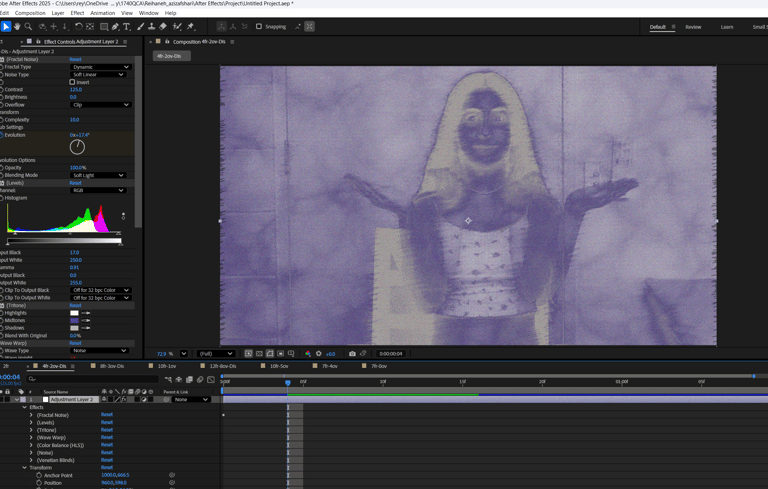Switch to the Review workspace
The image size is (768, 489).
[x=693, y=27]
